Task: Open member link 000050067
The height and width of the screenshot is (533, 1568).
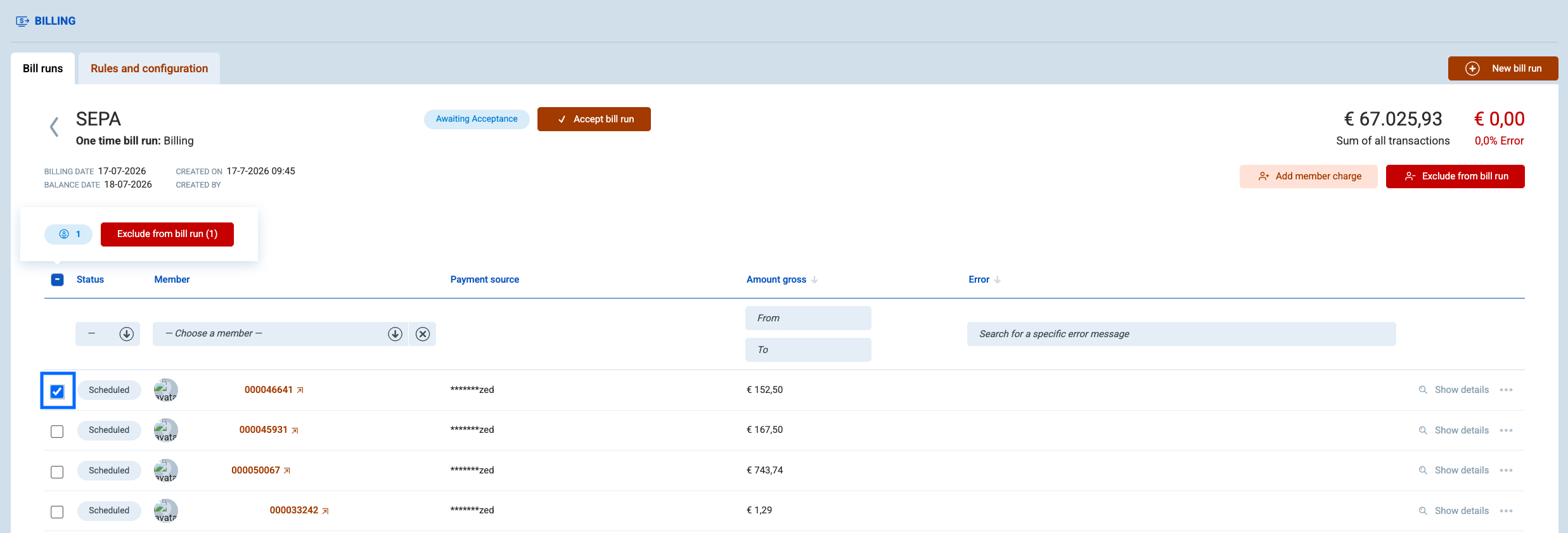Action: (255, 470)
